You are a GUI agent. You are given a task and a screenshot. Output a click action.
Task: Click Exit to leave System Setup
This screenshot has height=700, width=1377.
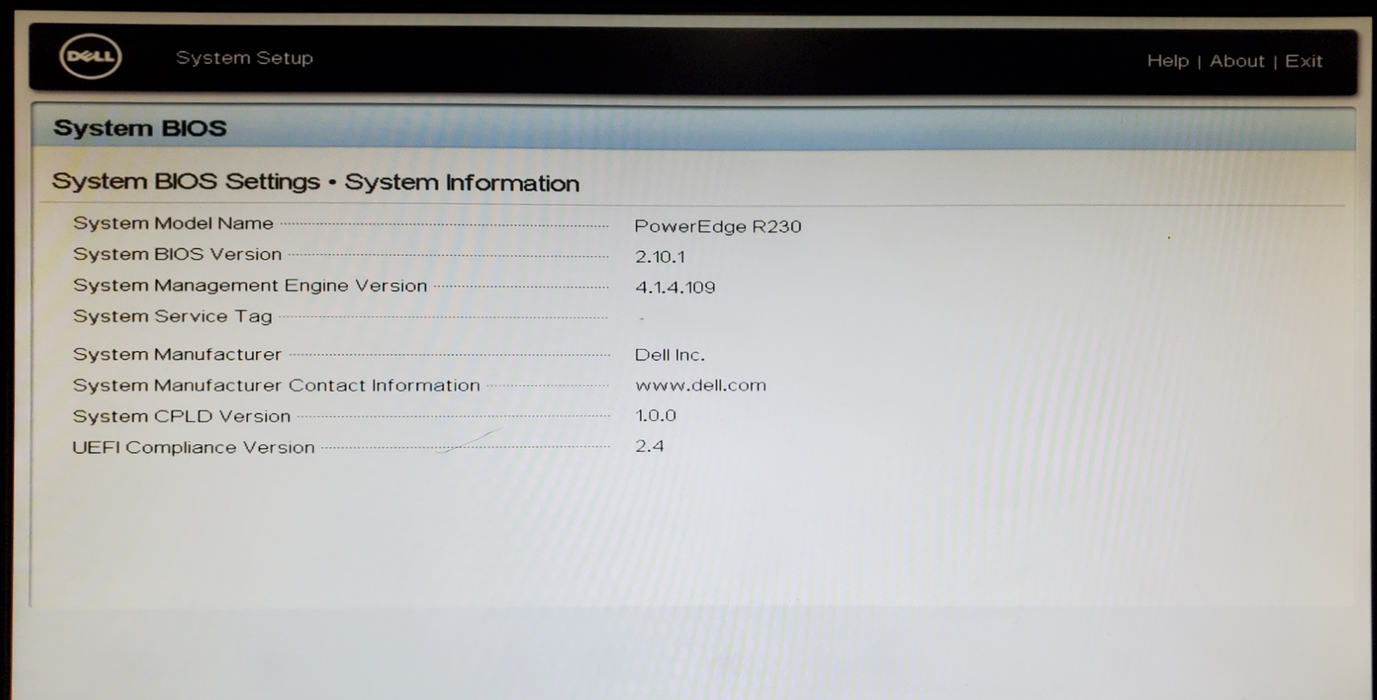1304,61
